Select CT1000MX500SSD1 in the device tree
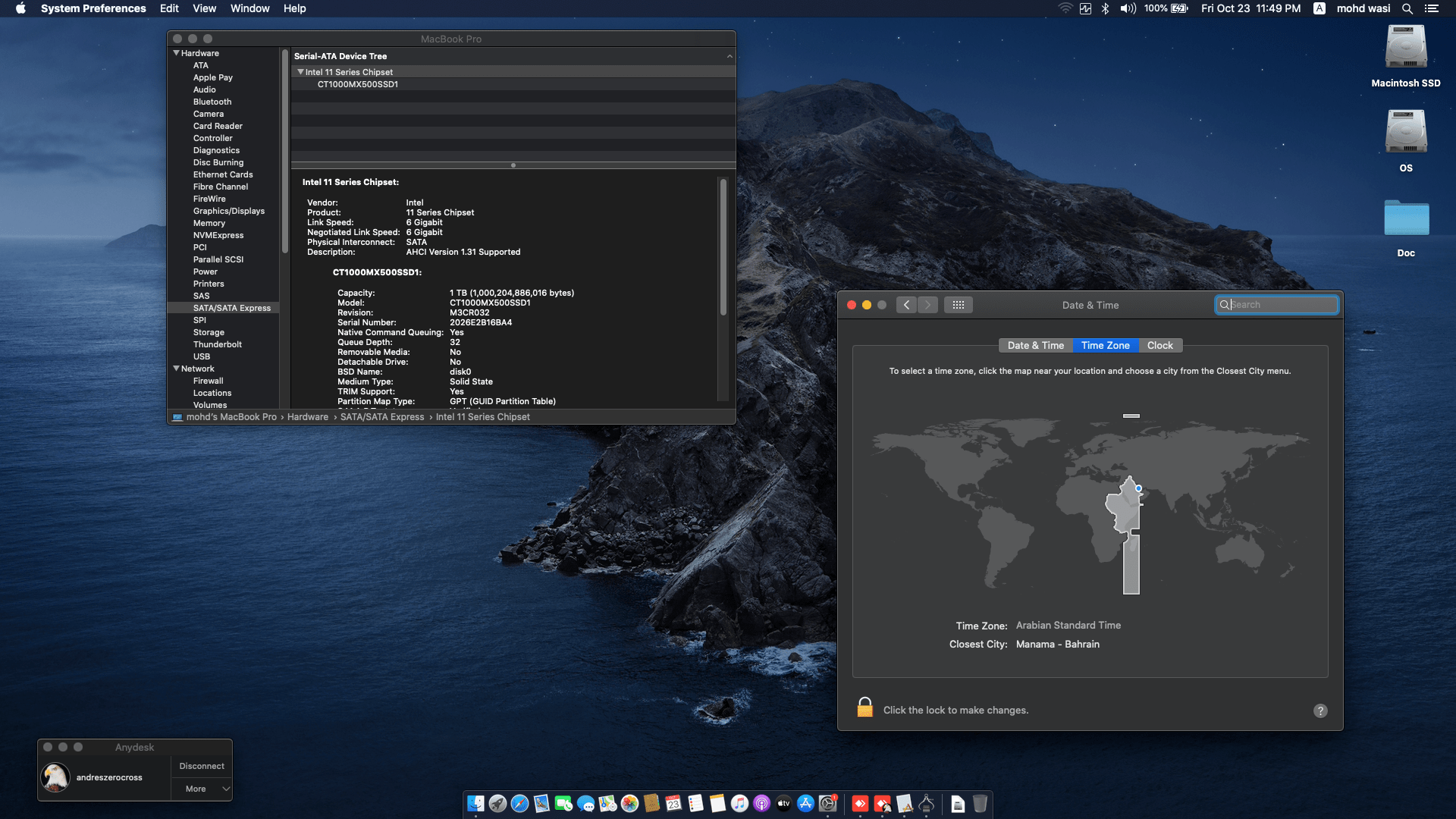Viewport: 1456px width, 819px height. (x=357, y=84)
